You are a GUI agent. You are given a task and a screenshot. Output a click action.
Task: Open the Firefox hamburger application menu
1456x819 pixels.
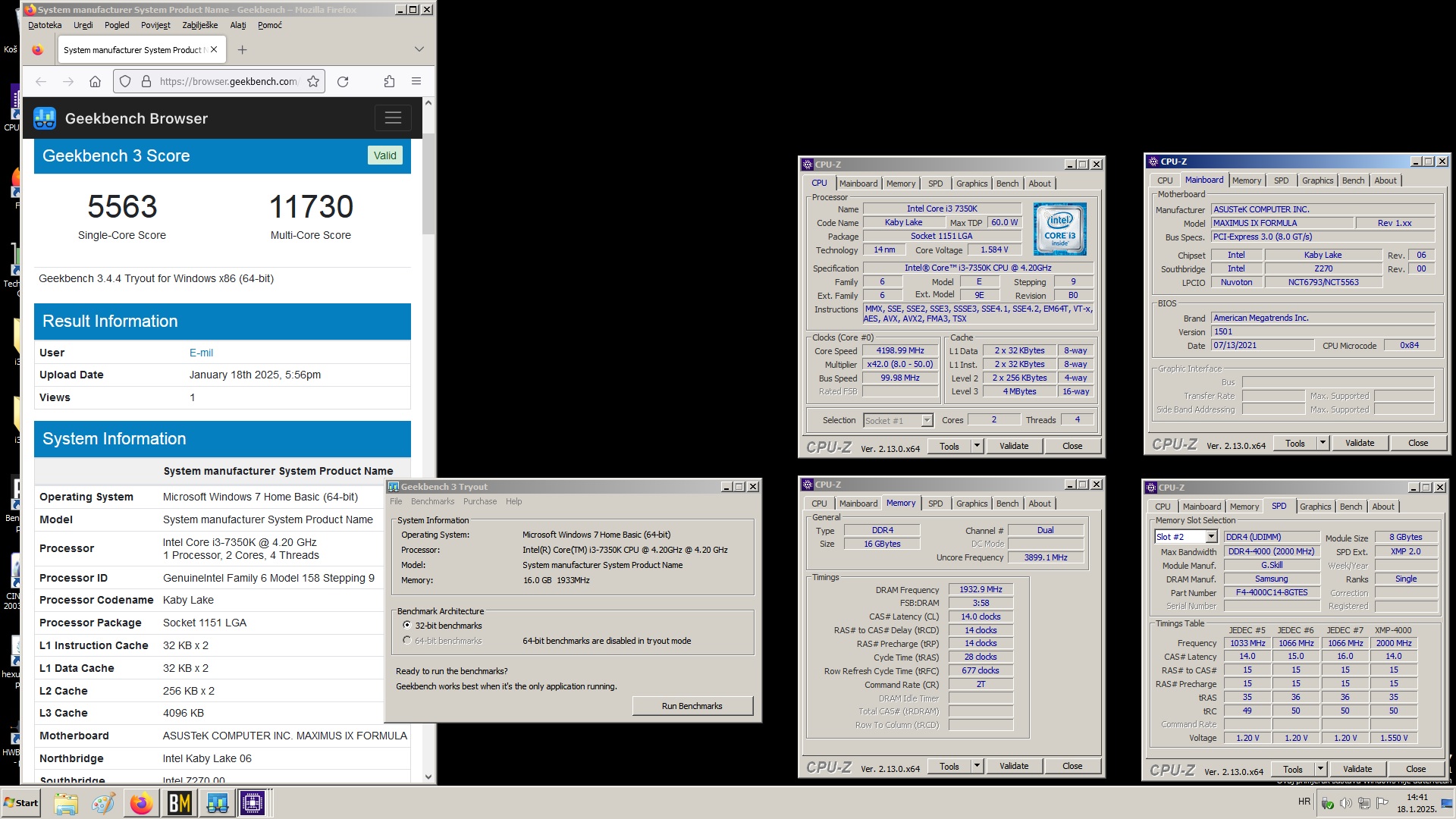416,81
